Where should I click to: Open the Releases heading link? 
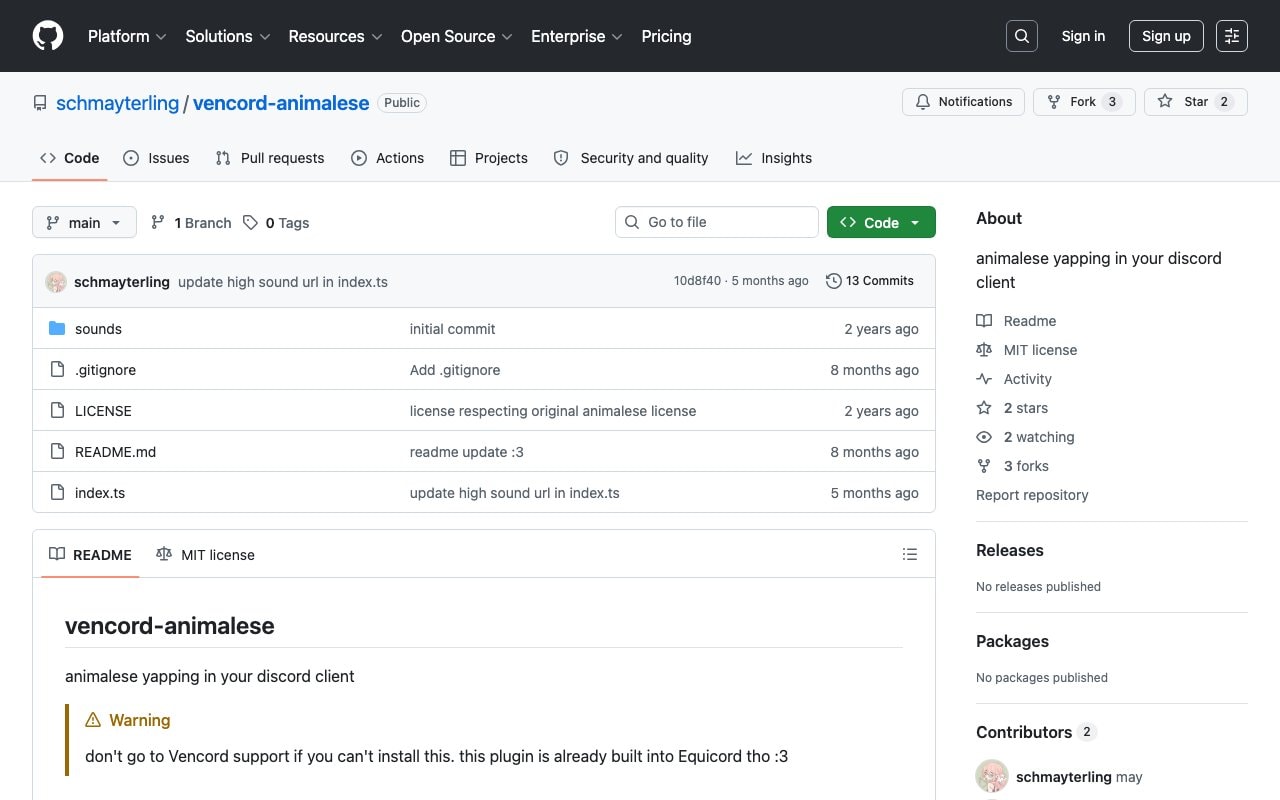coord(1010,551)
